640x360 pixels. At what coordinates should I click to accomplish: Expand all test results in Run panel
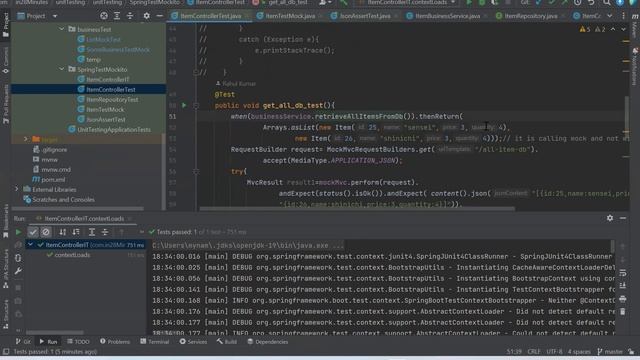[92, 232]
